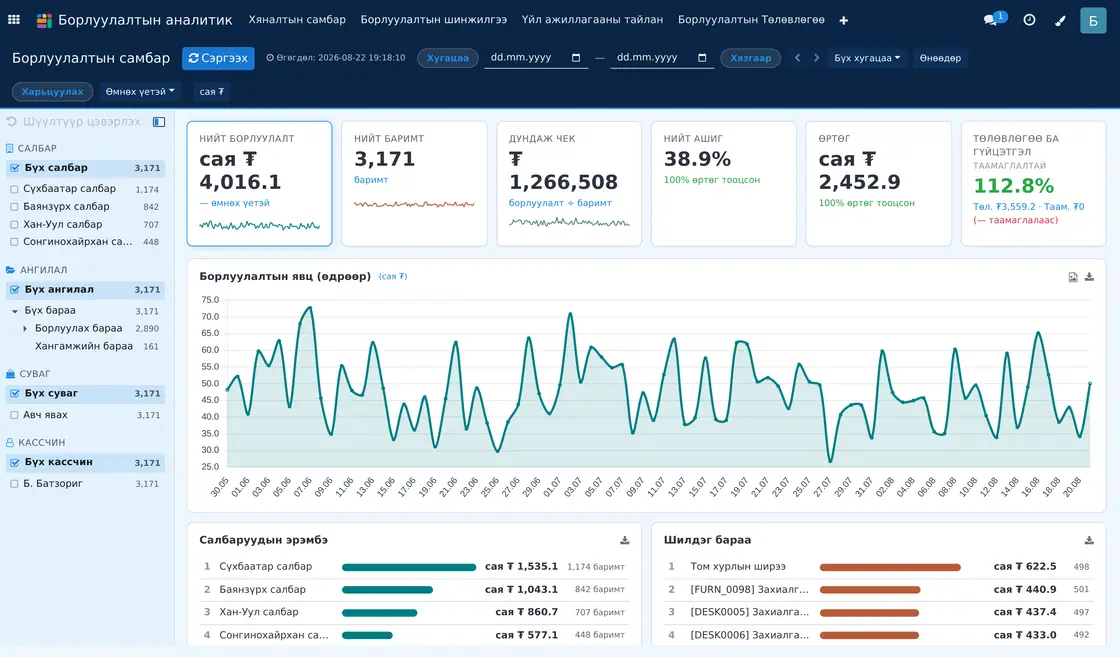Open Өмнөх үетэй comparison dropdown
The image size is (1120, 657).
click(139, 91)
